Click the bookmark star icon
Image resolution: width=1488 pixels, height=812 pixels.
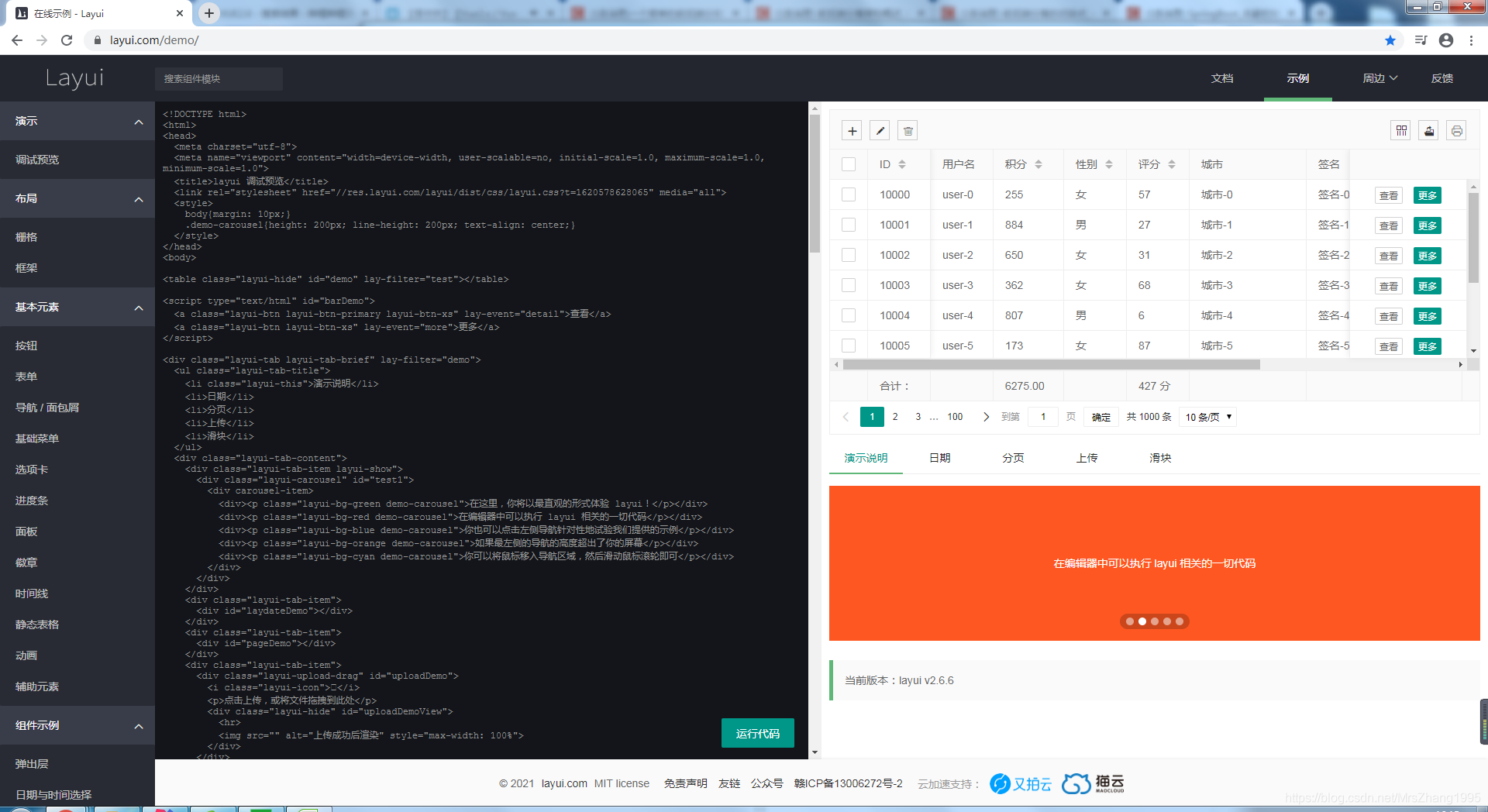tap(1390, 40)
